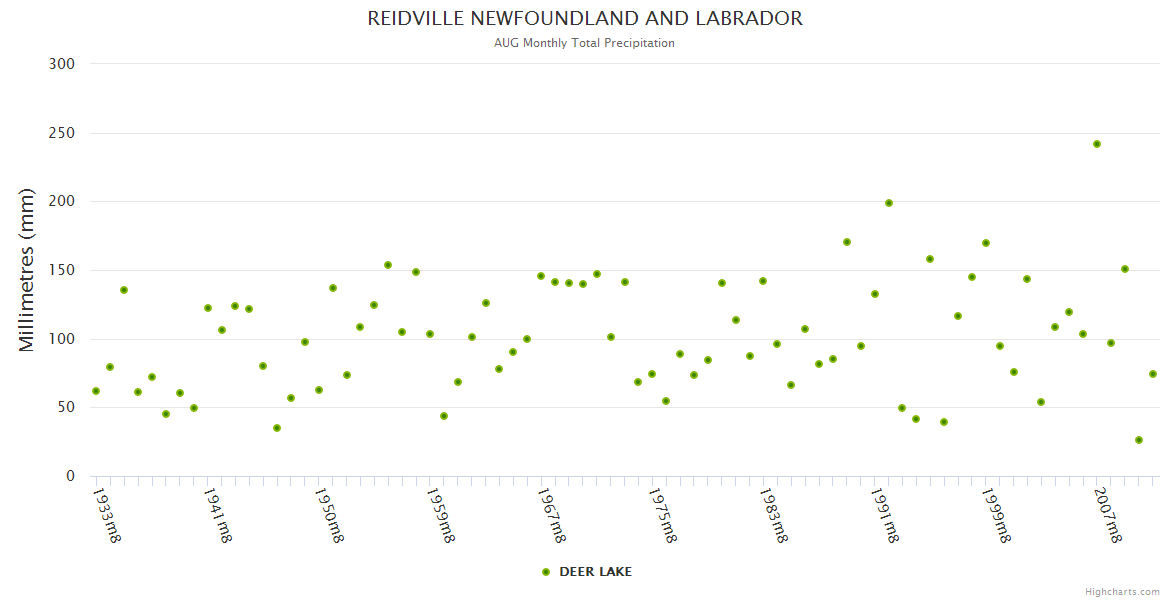Select the 1967m8 x-axis label

(552, 516)
